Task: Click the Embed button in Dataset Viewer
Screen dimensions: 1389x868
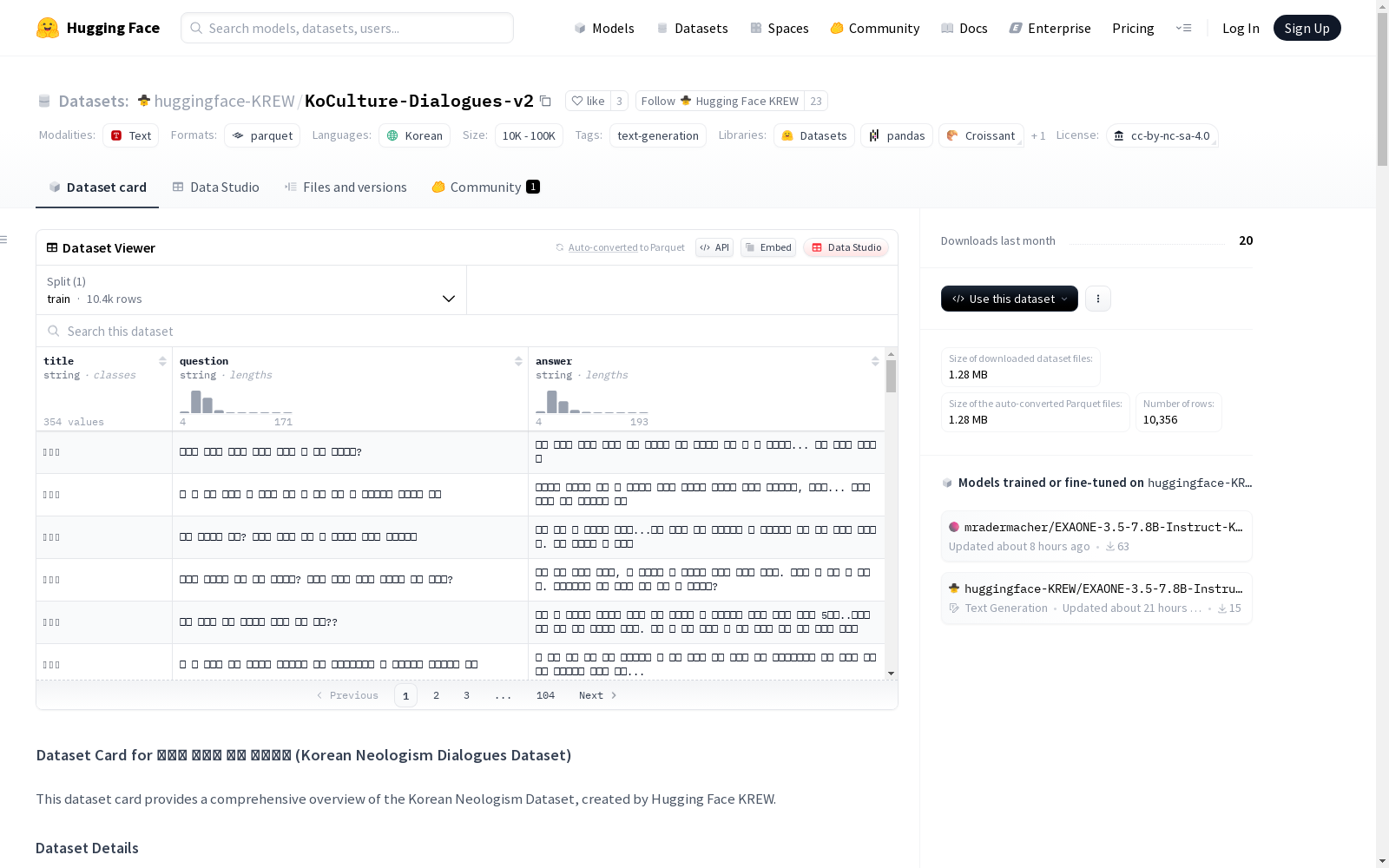Action: tap(768, 247)
